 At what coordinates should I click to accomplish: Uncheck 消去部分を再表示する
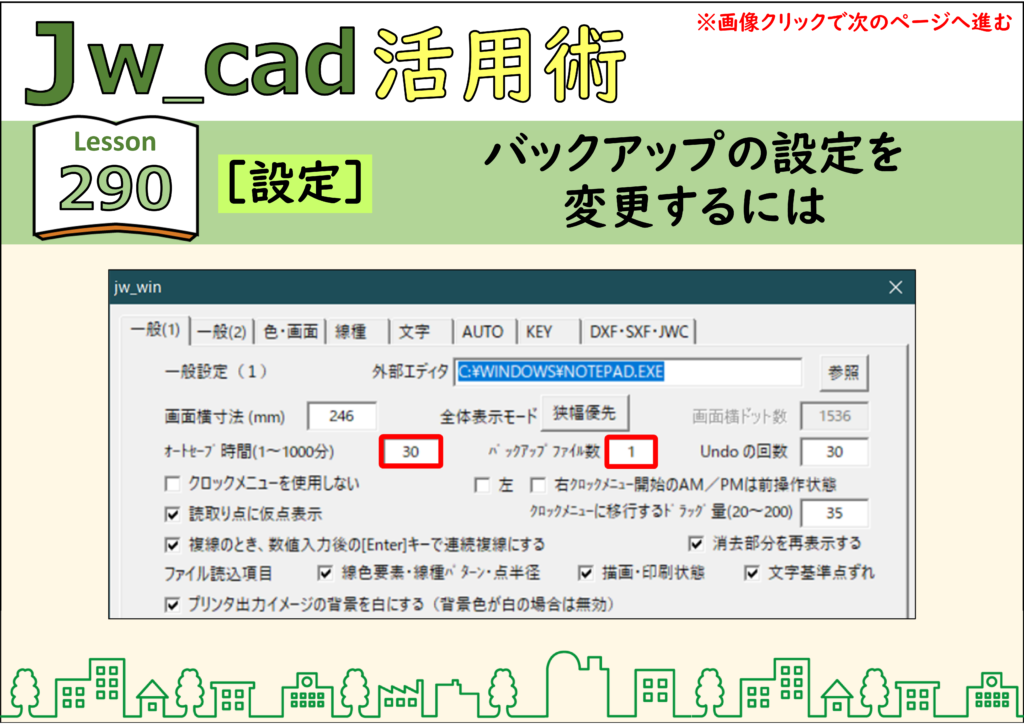[x=696, y=543]
